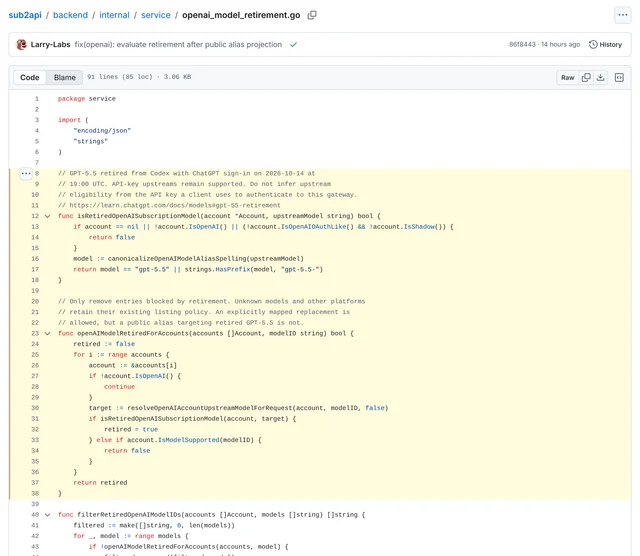Open the more file actions ellipsis menu
This screenshot has height=556, width=640.
[x=622, y=15]
